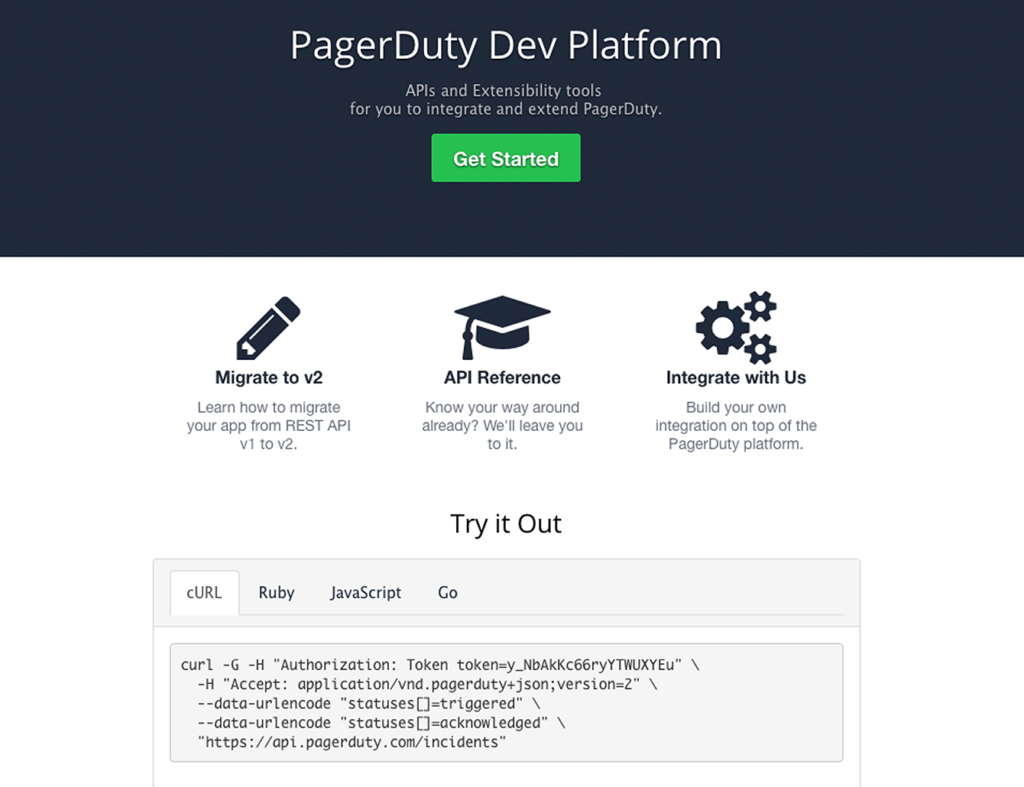1024x787 pixels.
Task: Click the curl Authorization Token line
Action: point(440,665)
